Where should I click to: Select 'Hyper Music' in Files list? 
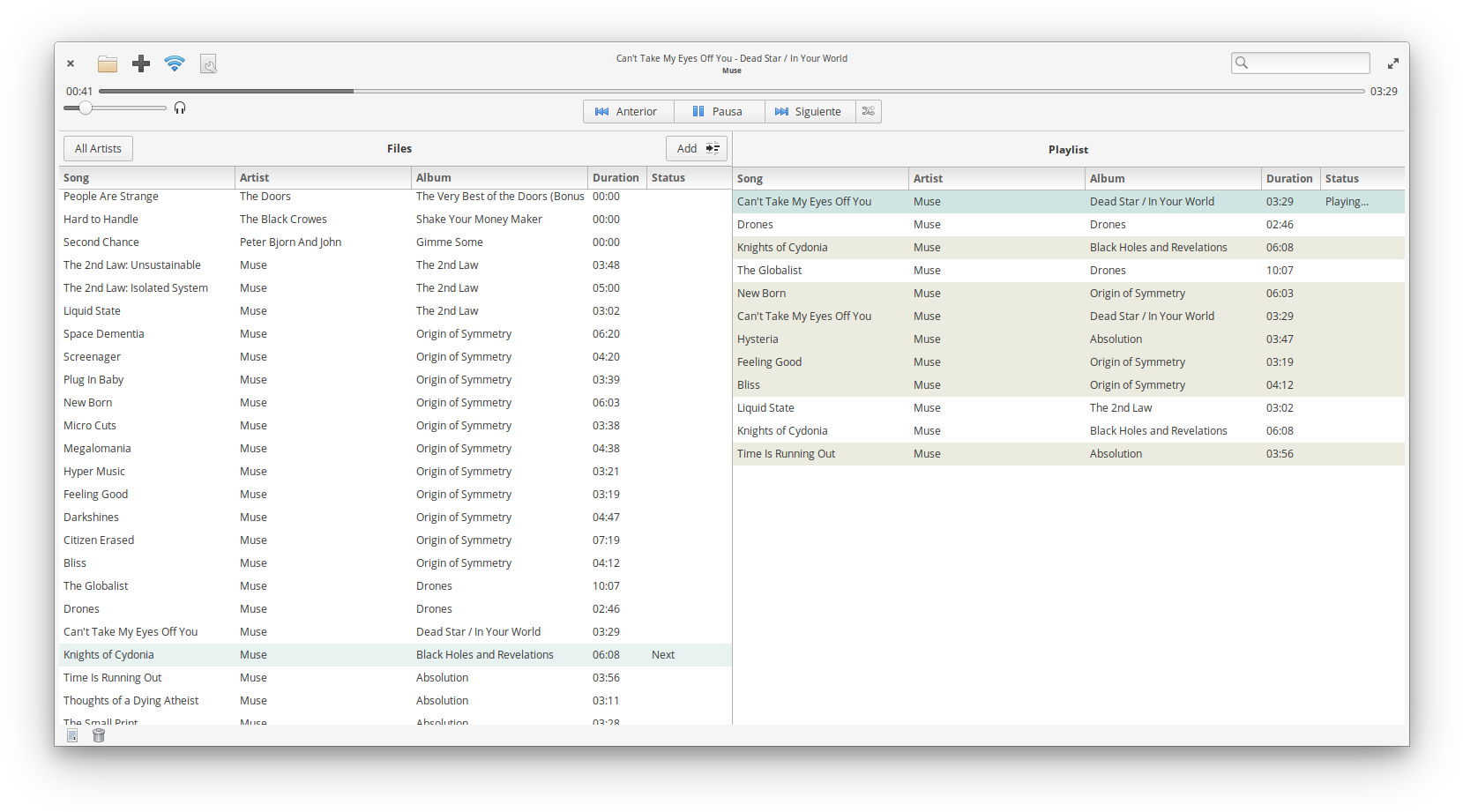pos(395,472)
